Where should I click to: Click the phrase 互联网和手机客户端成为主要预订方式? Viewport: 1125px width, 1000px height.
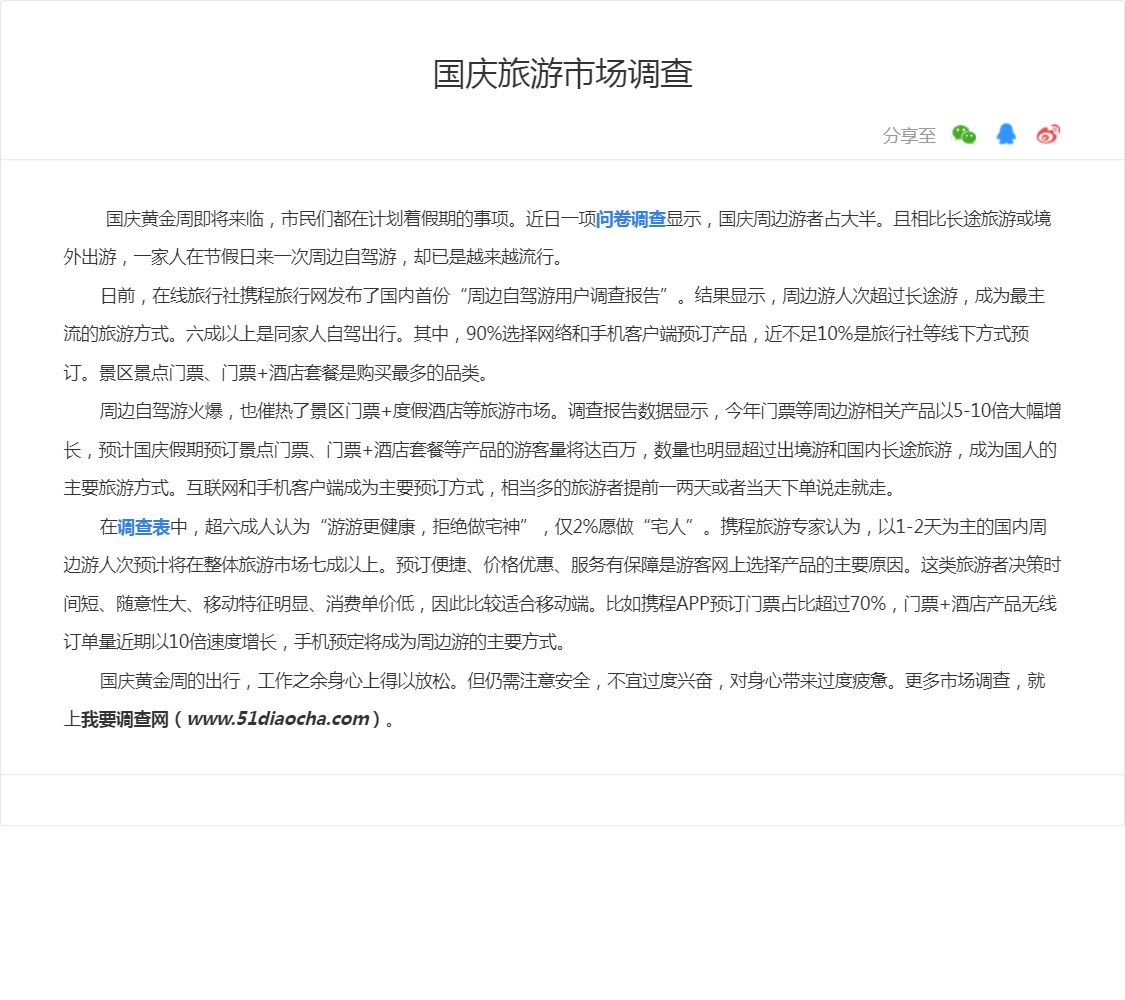click(335, 489)
